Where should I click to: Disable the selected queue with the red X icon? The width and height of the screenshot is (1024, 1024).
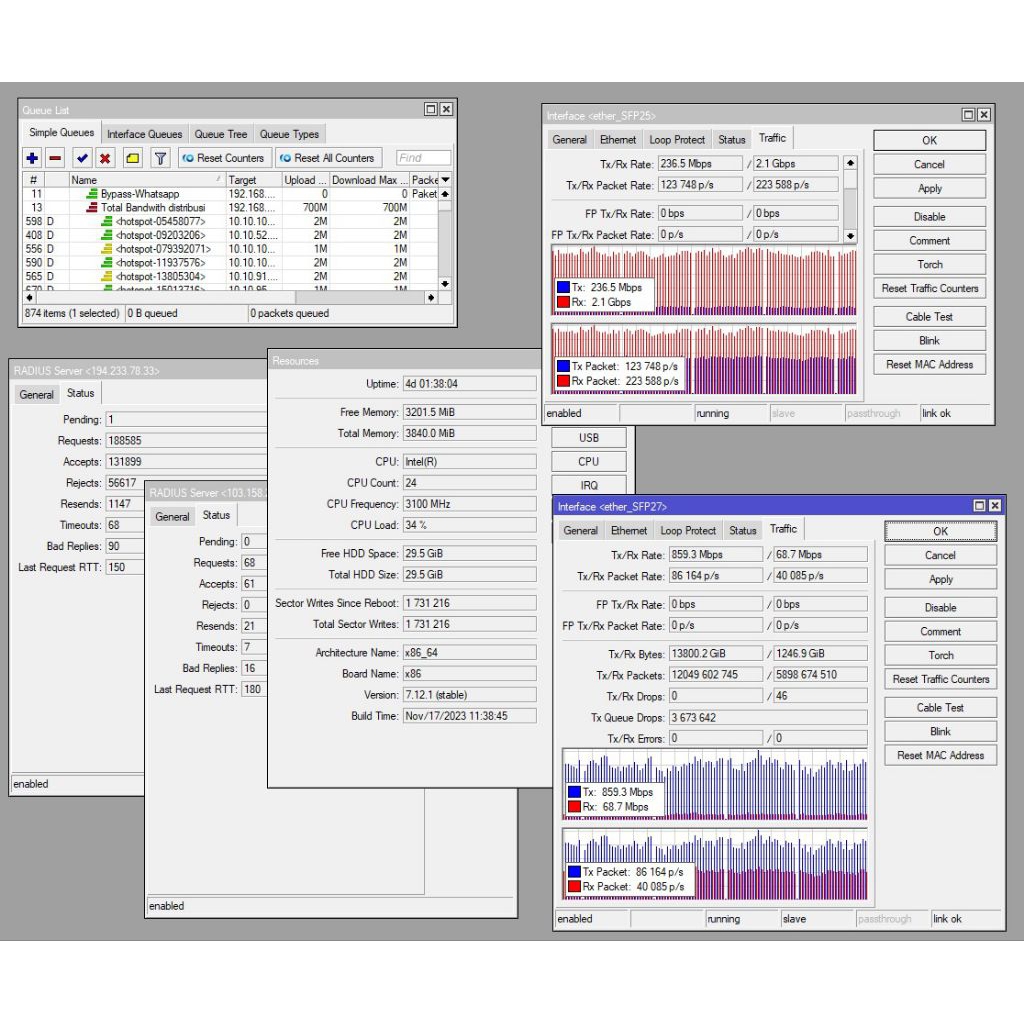pos(104,158)
